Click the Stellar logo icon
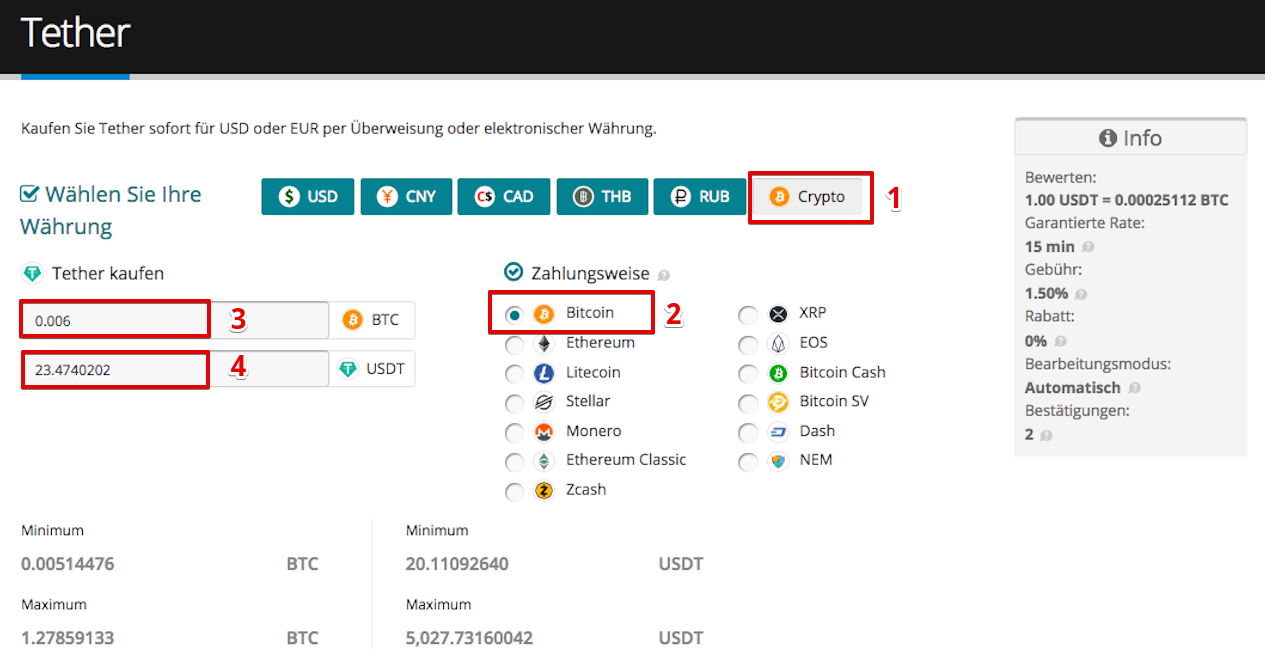Viewport: 1265px width, 664px height. 544,403
